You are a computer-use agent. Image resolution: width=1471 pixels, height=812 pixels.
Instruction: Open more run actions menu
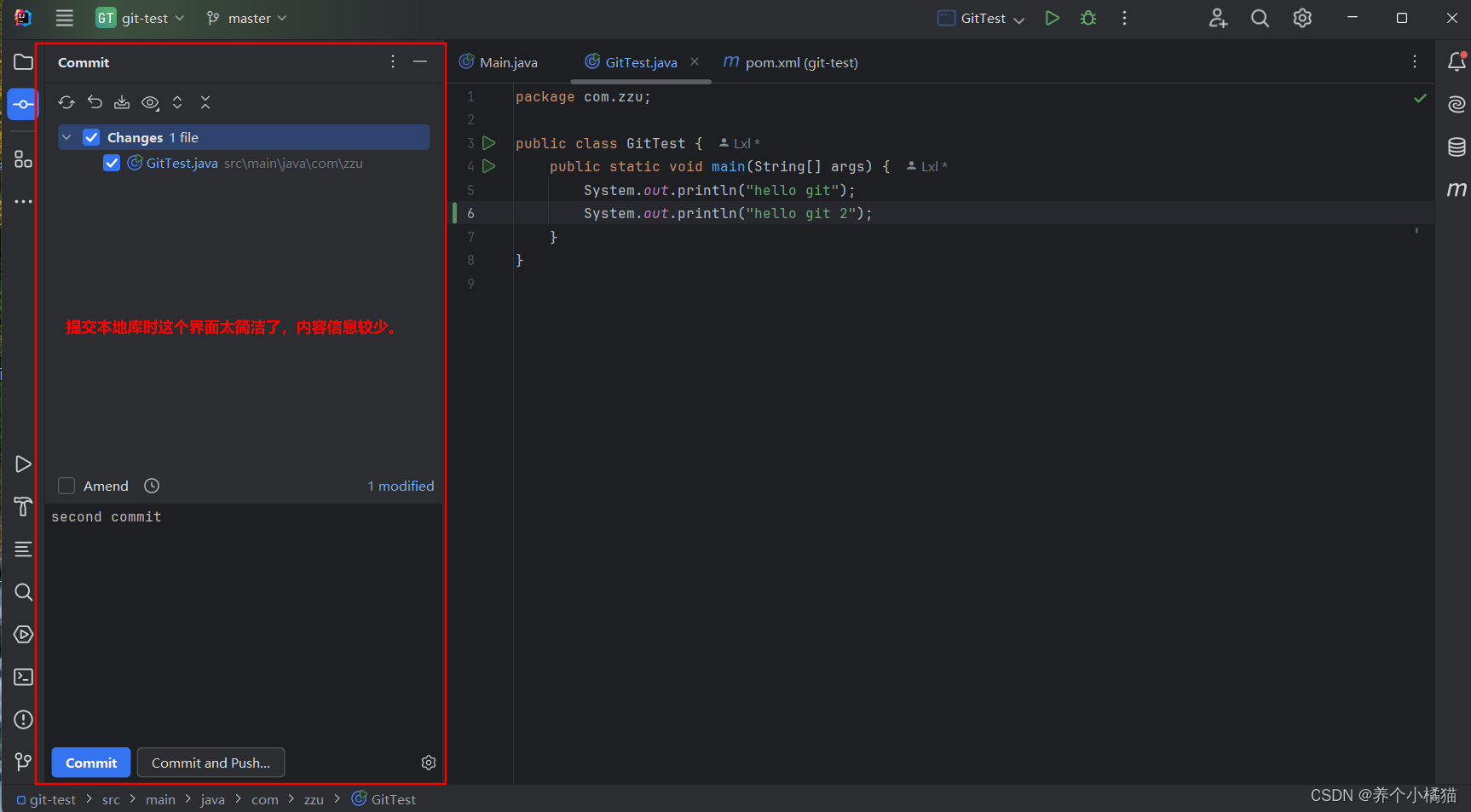[1125, 18]
